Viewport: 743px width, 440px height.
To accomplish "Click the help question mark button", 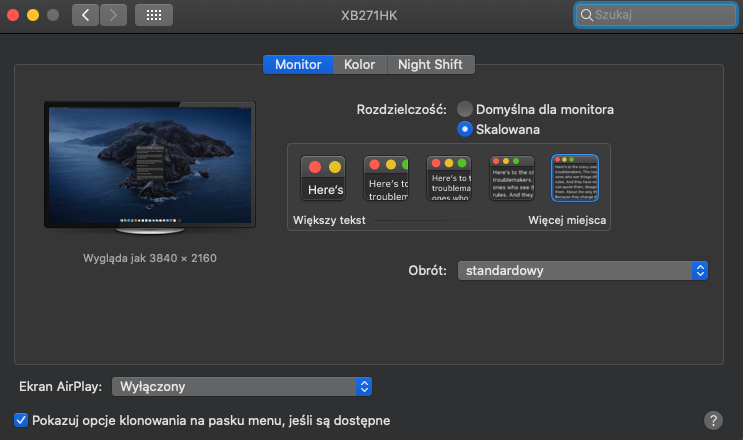I will 713,420.
